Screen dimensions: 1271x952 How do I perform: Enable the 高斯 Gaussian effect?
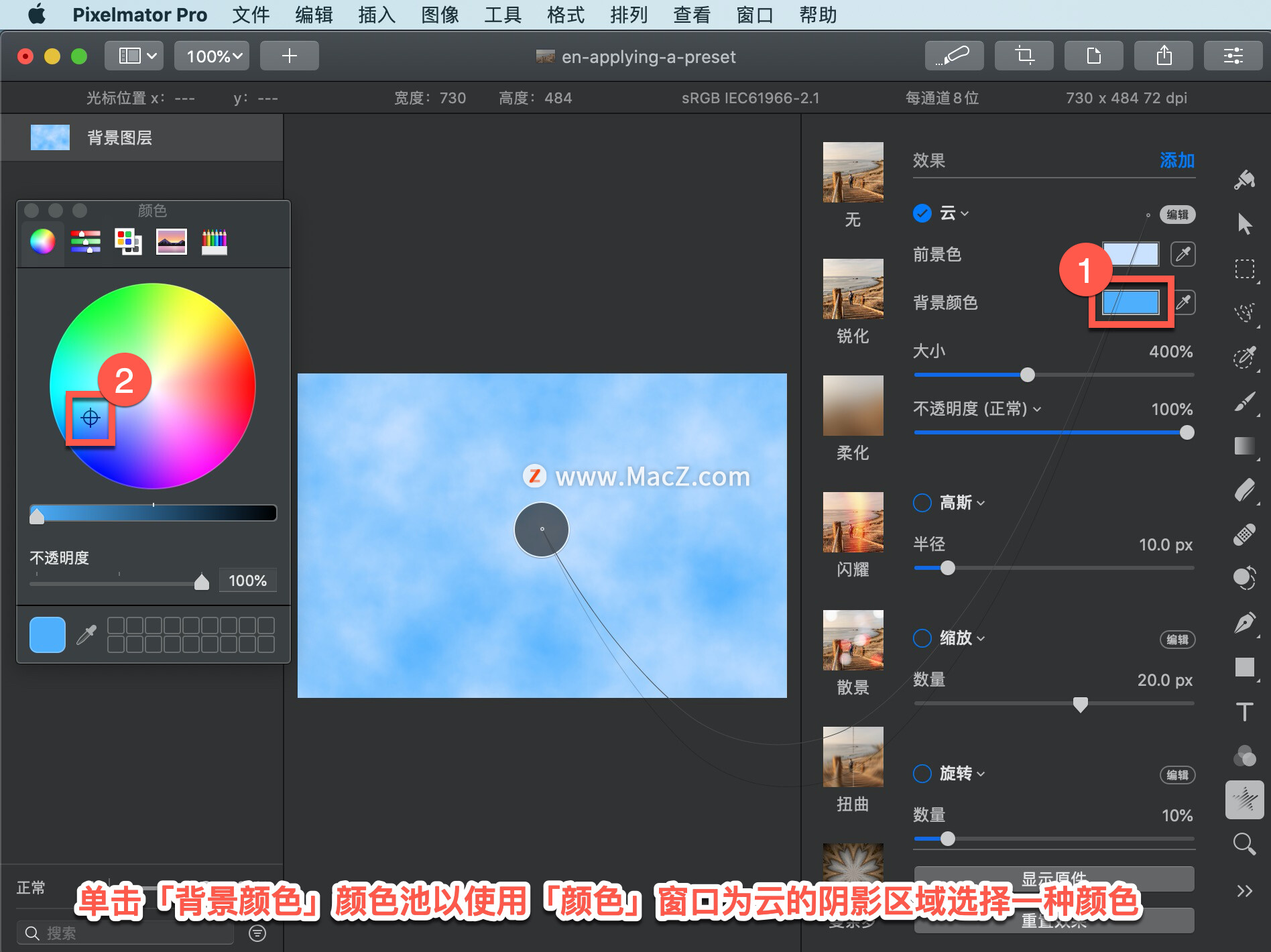922,503
